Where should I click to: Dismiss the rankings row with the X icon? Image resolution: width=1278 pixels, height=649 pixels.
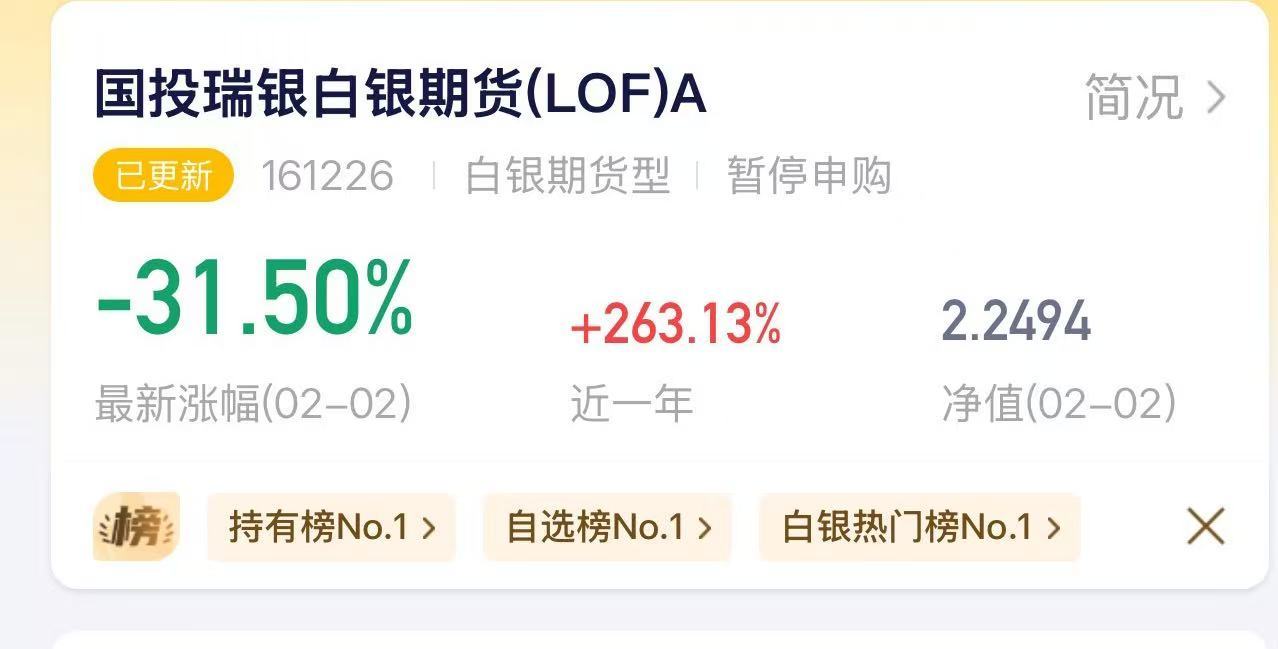pos(1205,526)
